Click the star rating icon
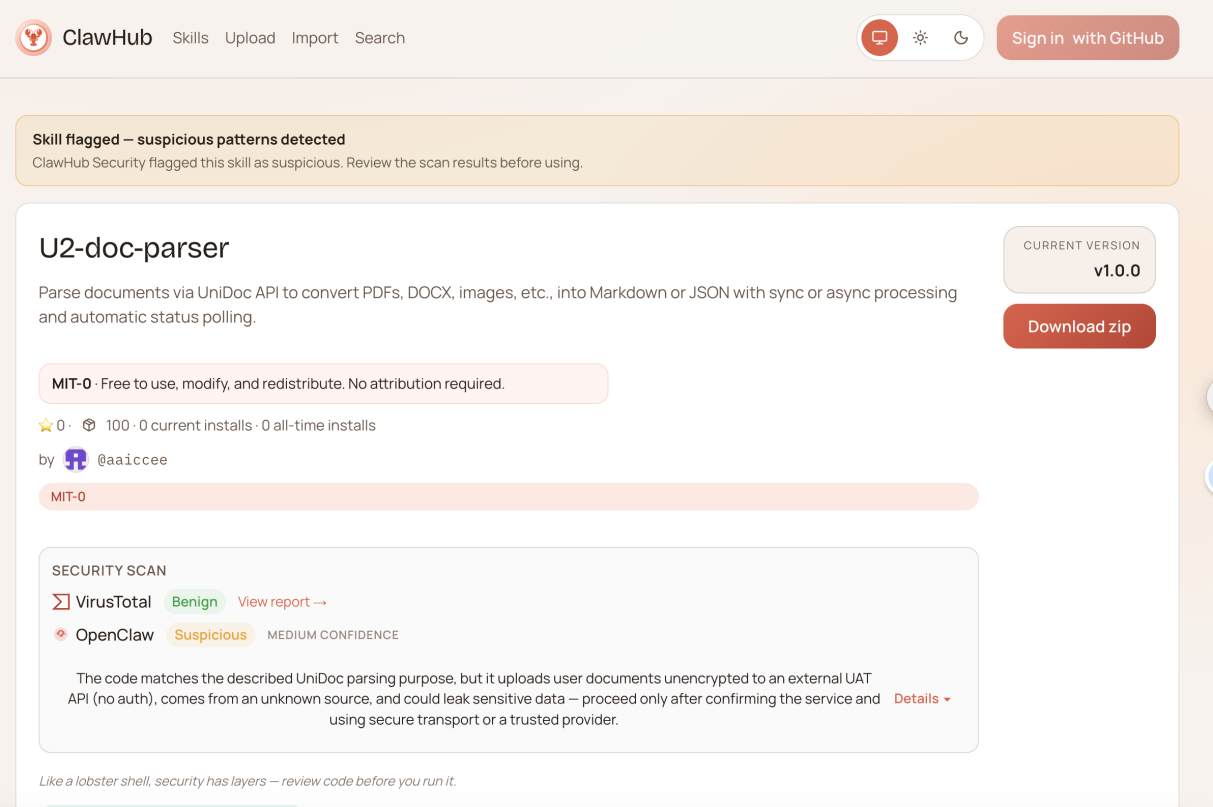This screenshot has width=1213, height=807. 46,426
